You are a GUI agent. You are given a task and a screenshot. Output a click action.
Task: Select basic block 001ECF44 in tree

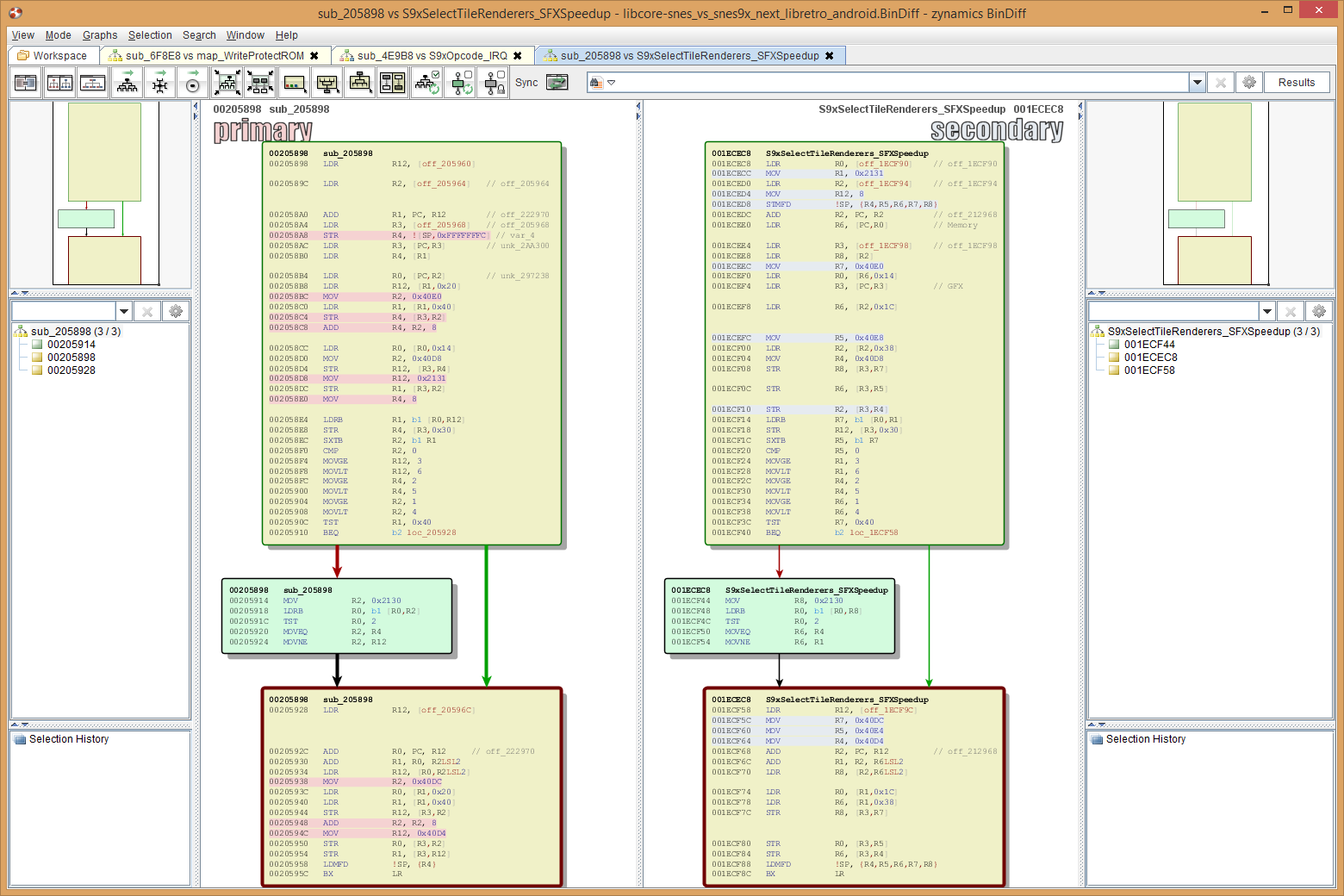click(1149, 345)
